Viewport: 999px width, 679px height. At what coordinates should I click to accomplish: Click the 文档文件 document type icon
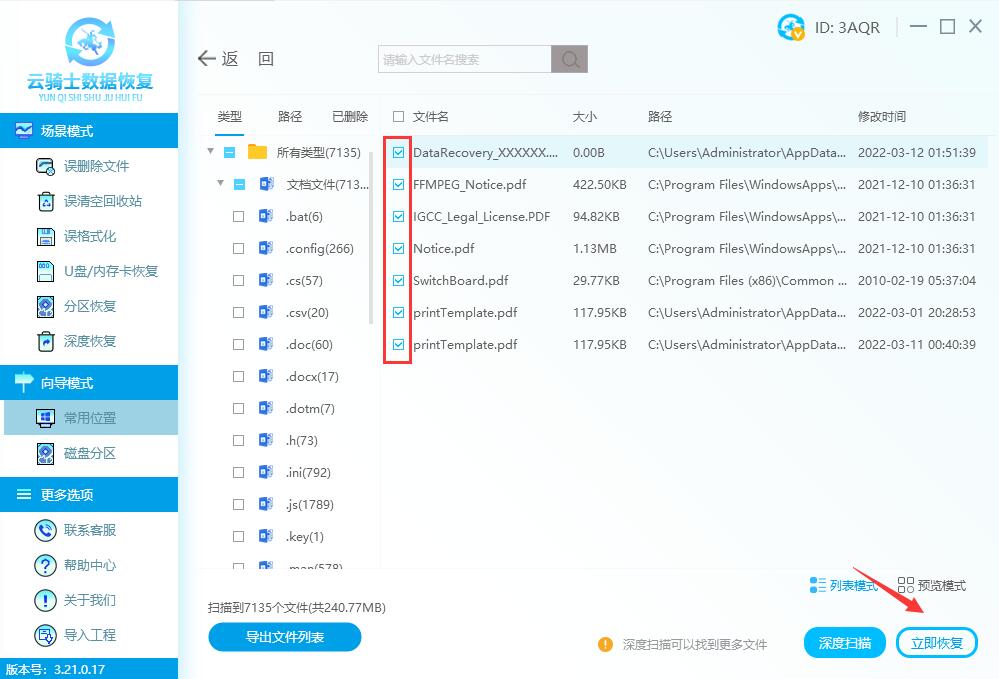[x=266, y=184]
